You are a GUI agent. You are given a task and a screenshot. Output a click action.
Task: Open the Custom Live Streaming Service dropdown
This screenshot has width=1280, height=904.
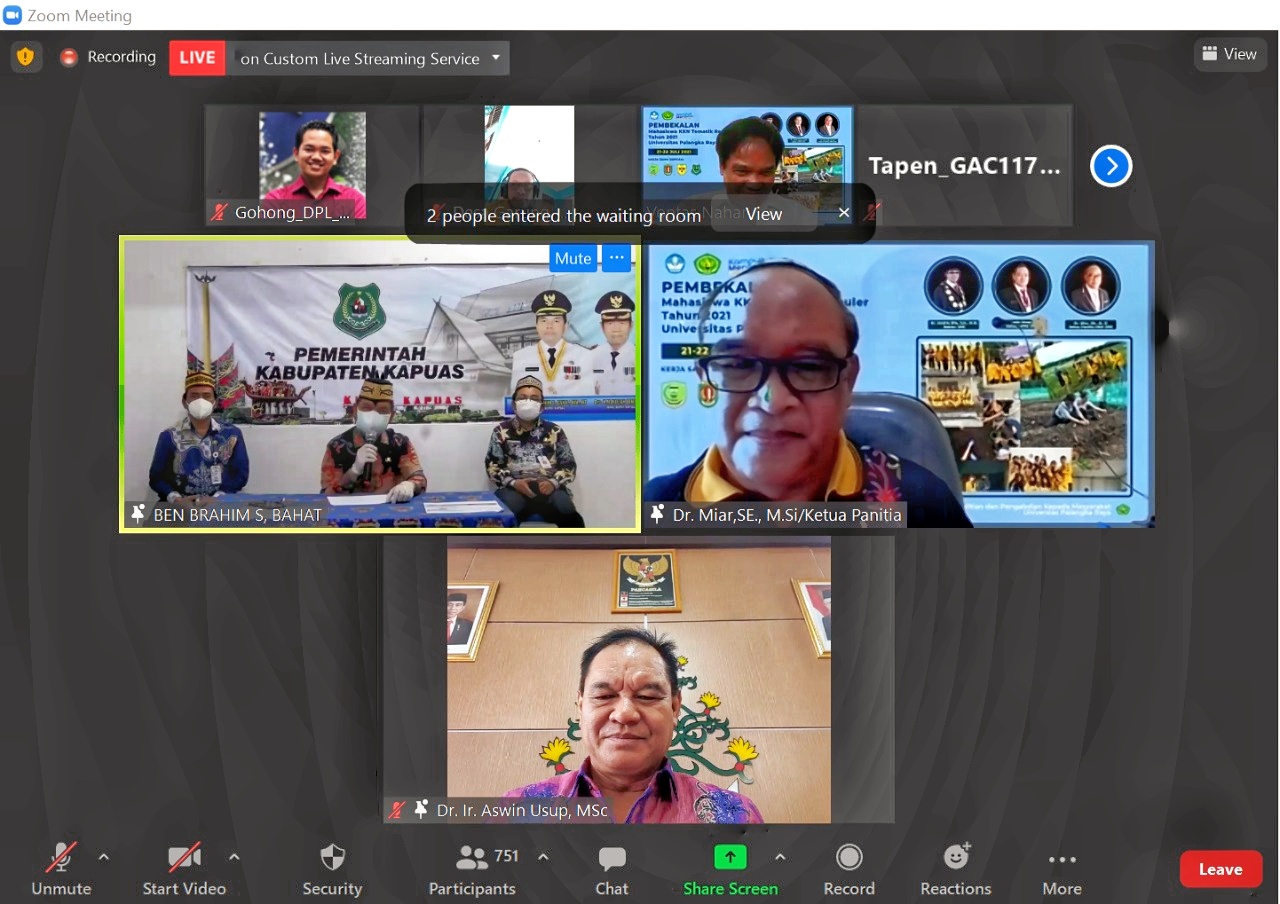coord(495,58)
